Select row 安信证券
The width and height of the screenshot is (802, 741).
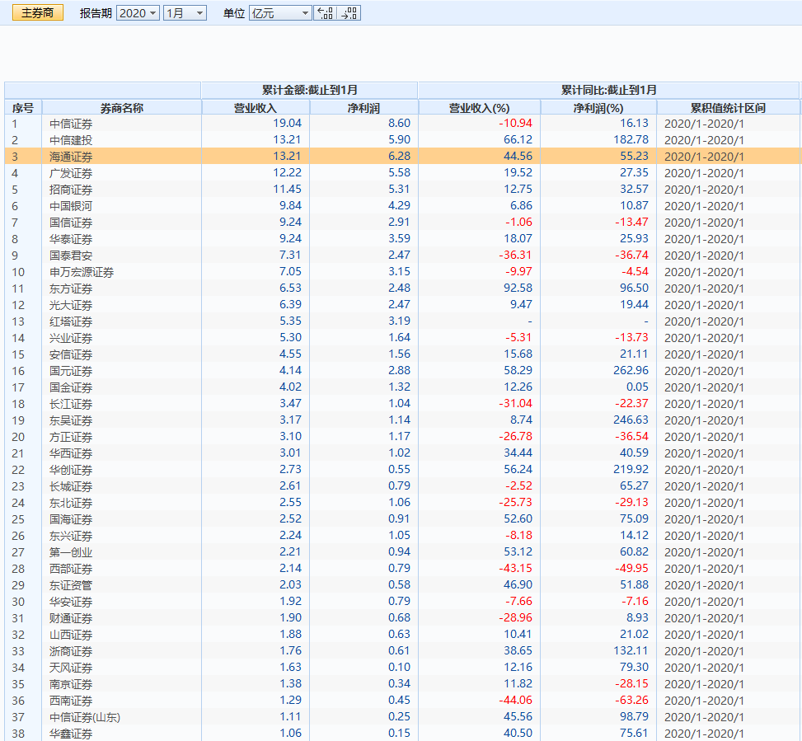(402, 354)
